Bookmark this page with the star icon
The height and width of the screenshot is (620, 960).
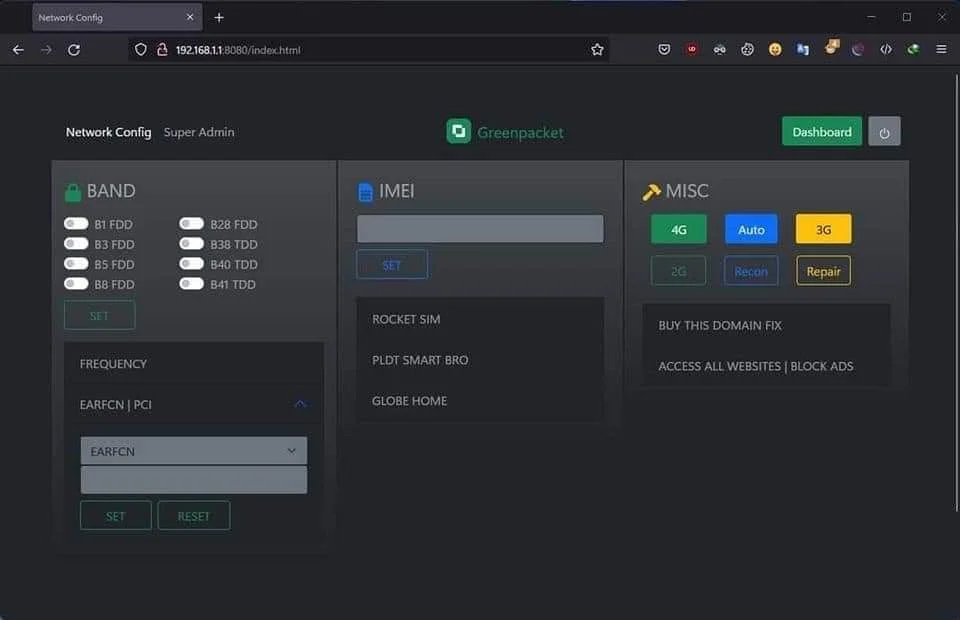pyautogui.click(x=597, y=50)
